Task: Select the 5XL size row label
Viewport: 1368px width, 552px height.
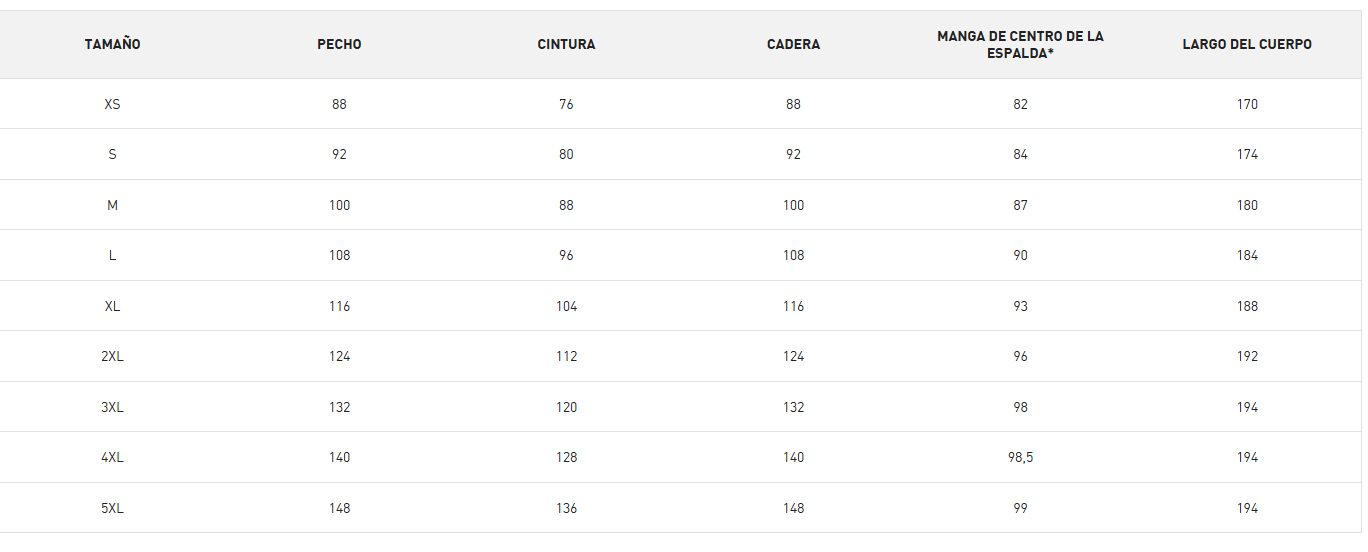Action: pos(112,508)
